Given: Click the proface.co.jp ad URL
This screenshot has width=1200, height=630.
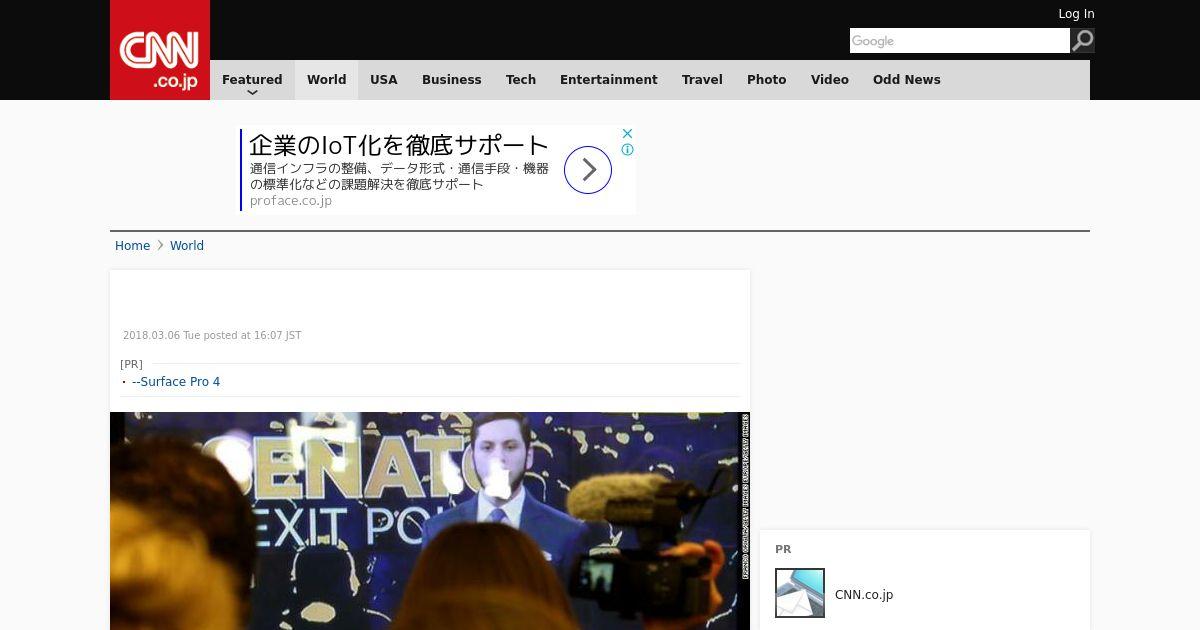Looking at the screenshot, I should tap(291, 201).
